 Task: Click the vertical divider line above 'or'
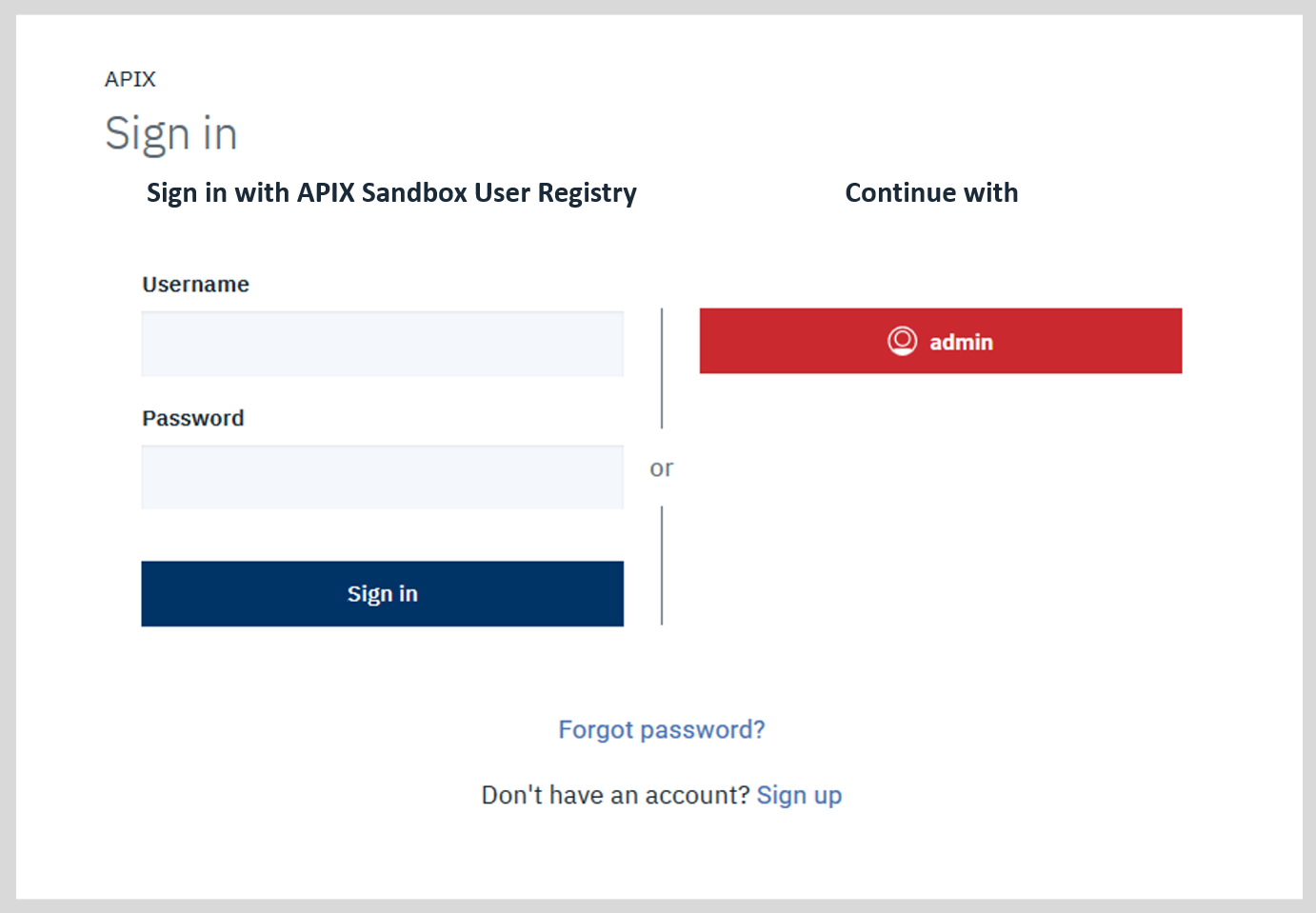pos(662,368)
